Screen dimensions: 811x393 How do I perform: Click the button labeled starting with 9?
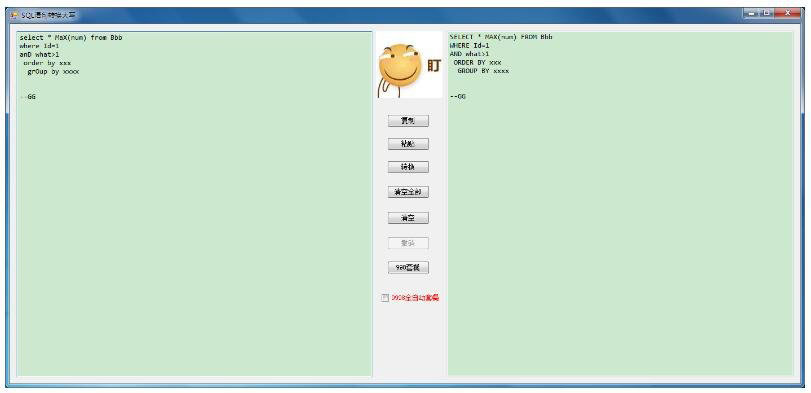pyautogui.click(x=408, y=268)
